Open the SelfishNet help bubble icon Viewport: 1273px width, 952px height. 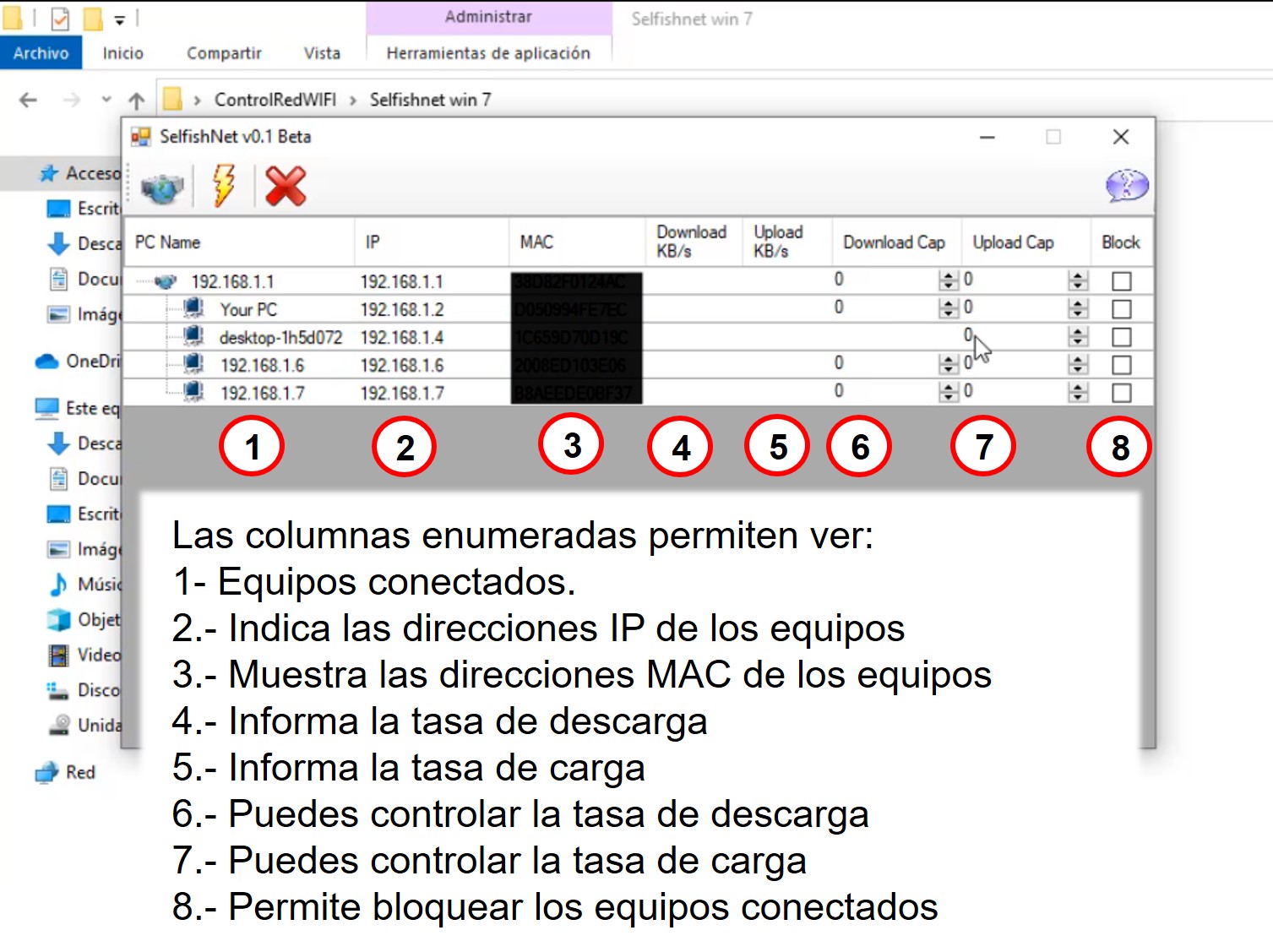tap(1127, 185)
